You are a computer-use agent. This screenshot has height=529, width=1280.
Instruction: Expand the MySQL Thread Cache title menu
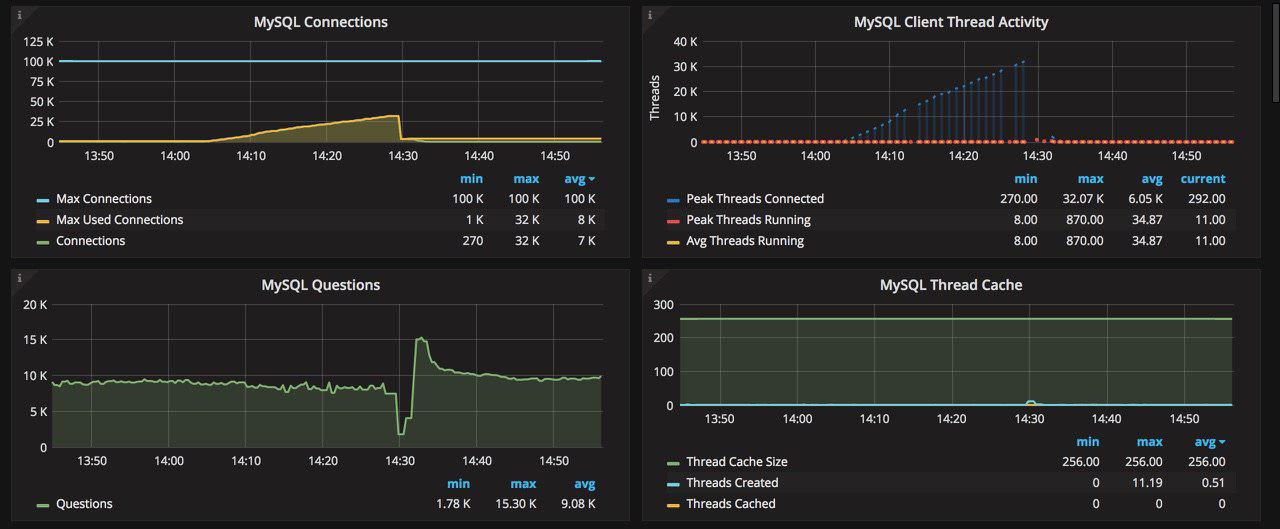click(x=951, y=285)
